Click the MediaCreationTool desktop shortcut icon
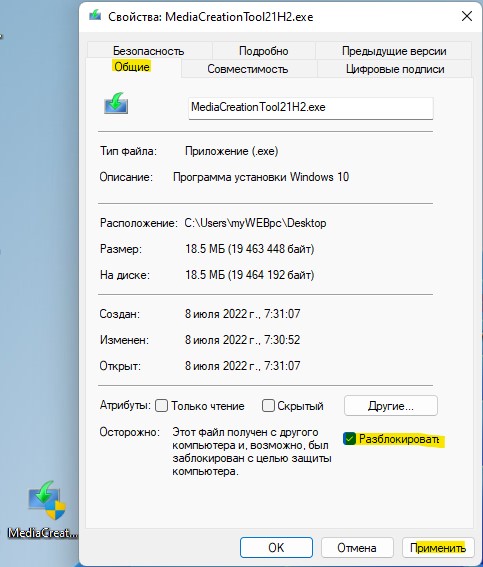483x567 pixels. click(47, 500)
